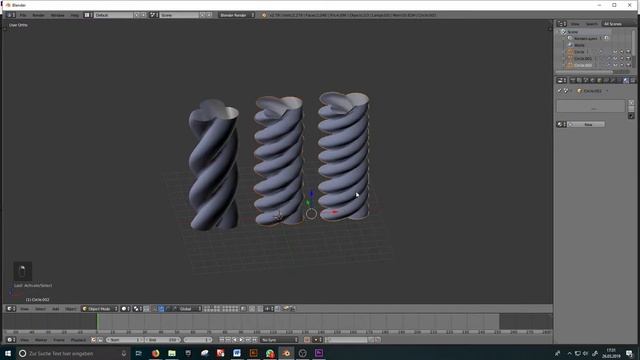Toggle selectability arrow for Circle.002 in outliner
Image resolution: width=640 pixels, height=360 pixels.
point(622,65)
